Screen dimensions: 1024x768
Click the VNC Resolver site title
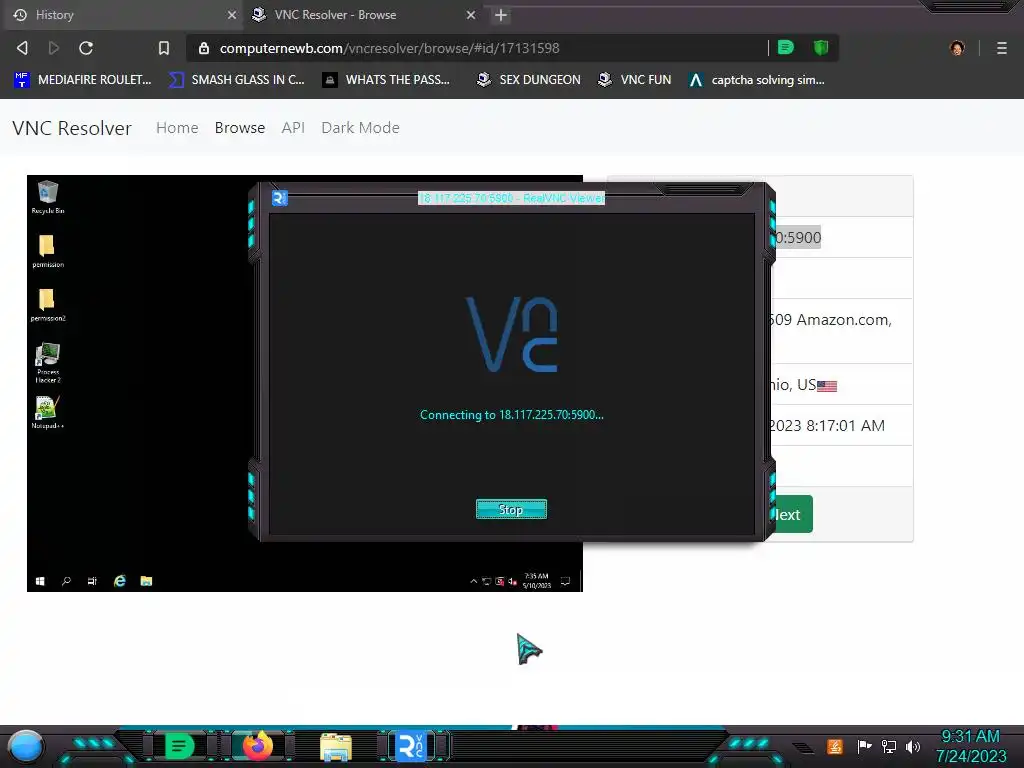[x=72, y=128]
